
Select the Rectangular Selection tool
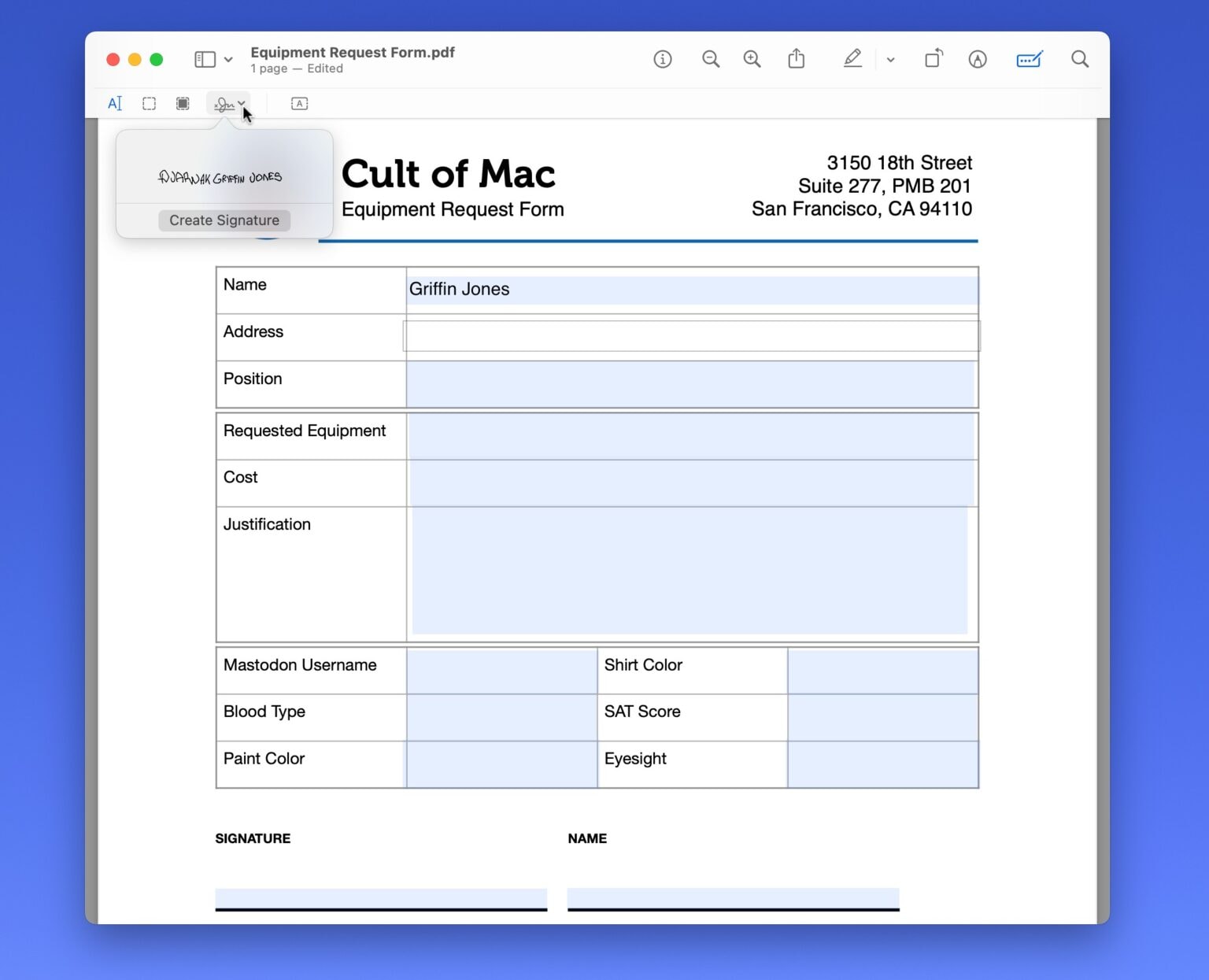coord(149,103)
